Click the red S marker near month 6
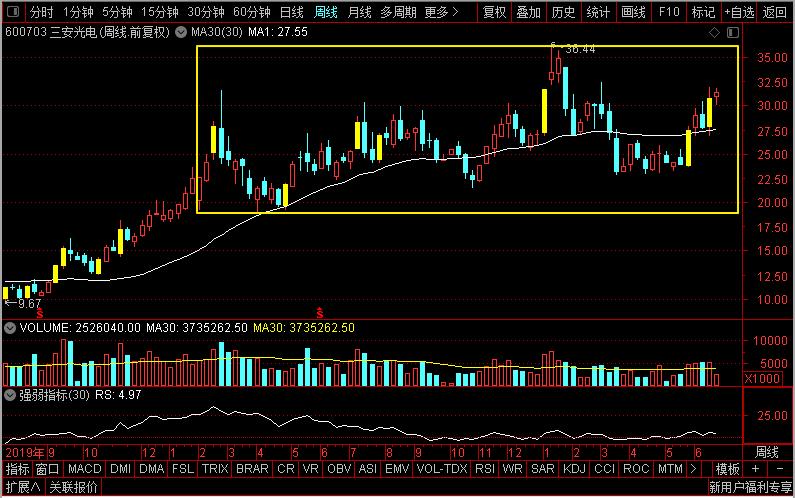This screenshot has width=795, height=498. [x=319, y=312]
